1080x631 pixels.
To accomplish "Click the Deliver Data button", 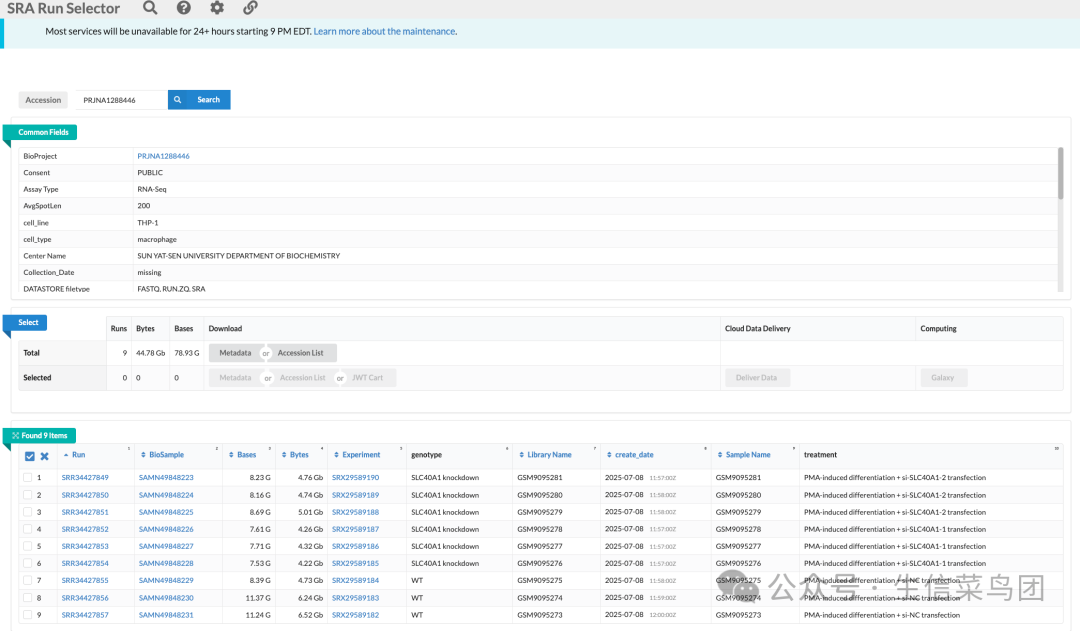I will point(756,377).
